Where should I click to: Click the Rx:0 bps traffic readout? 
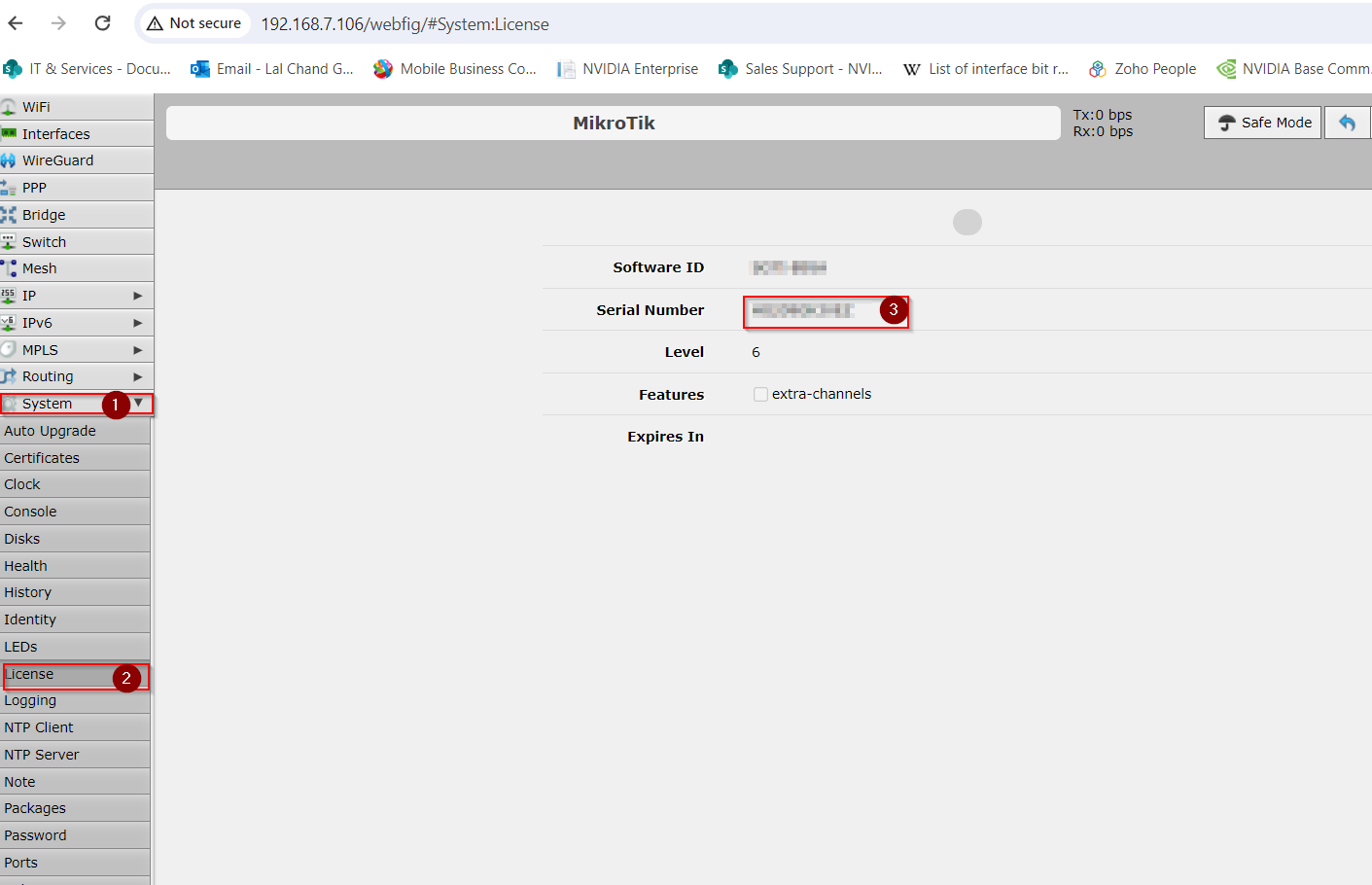point(1103,131)
